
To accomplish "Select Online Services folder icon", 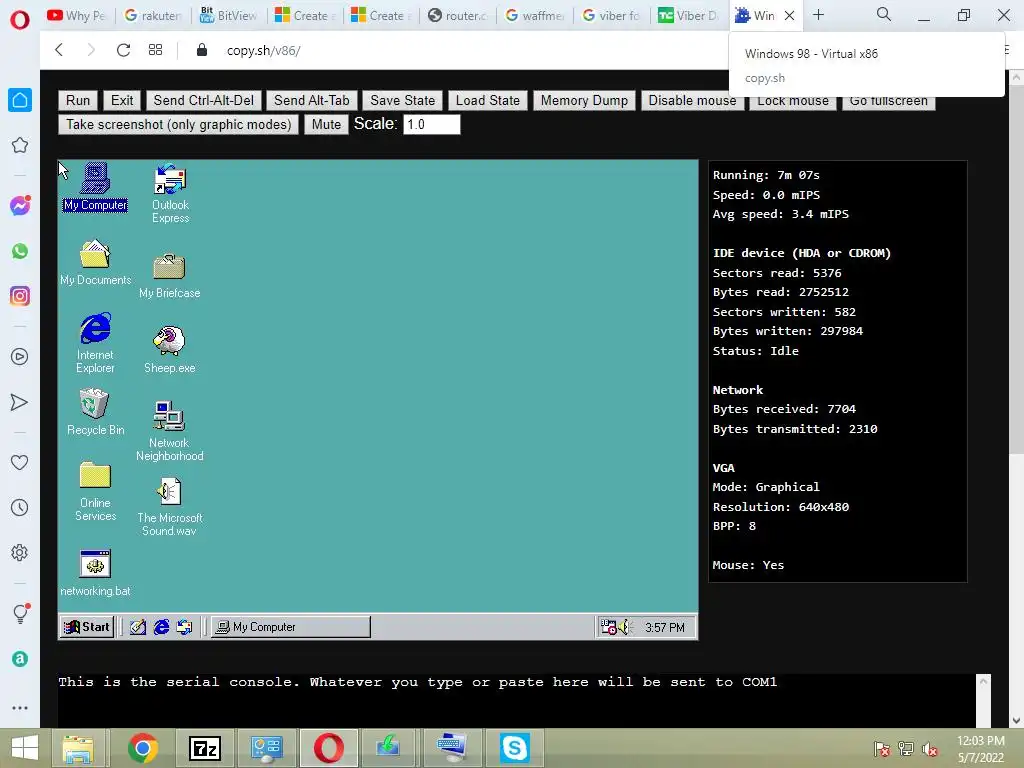I will pyautogui.click(x=95, y=491).
